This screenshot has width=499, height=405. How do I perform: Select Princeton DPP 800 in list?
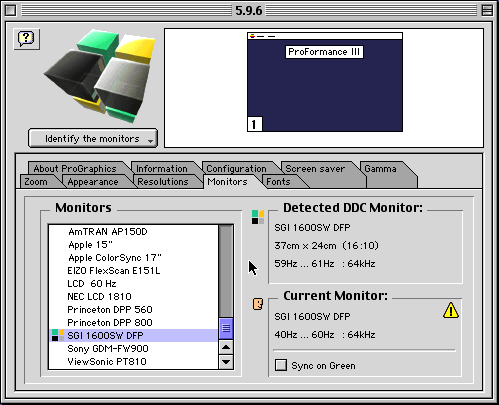coord(133,322)
